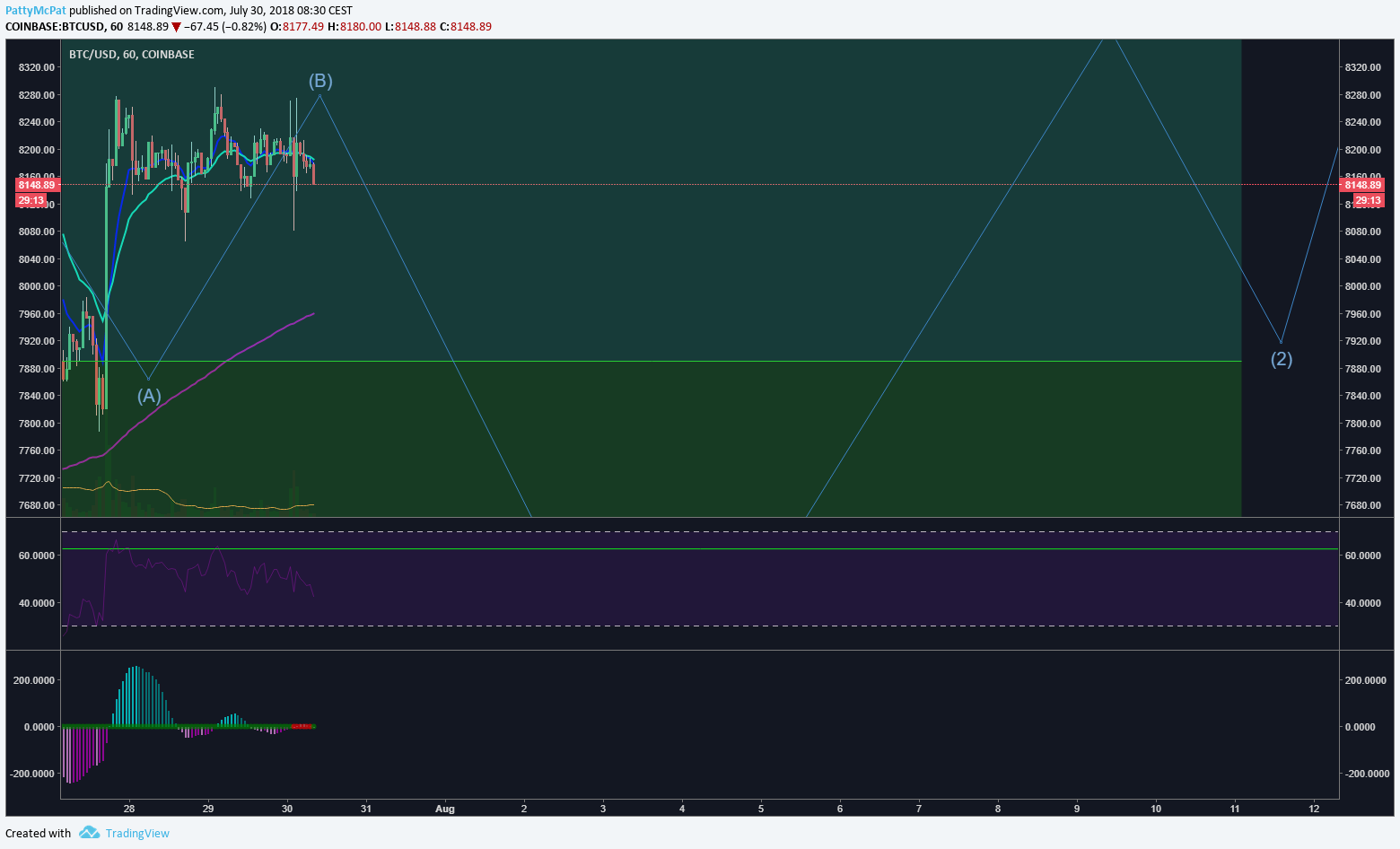The image size is (1400, 849).
Task: Click 40.0000 on the right RSI axis
Action: point(1362,603)
